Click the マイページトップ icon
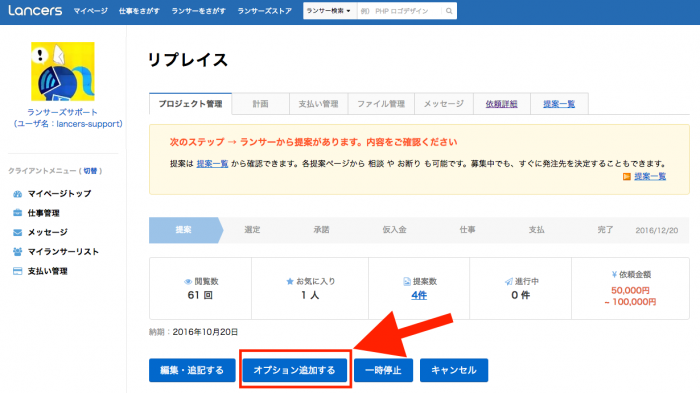Screen dimensions: 700x393 click(x=17, y=194)
